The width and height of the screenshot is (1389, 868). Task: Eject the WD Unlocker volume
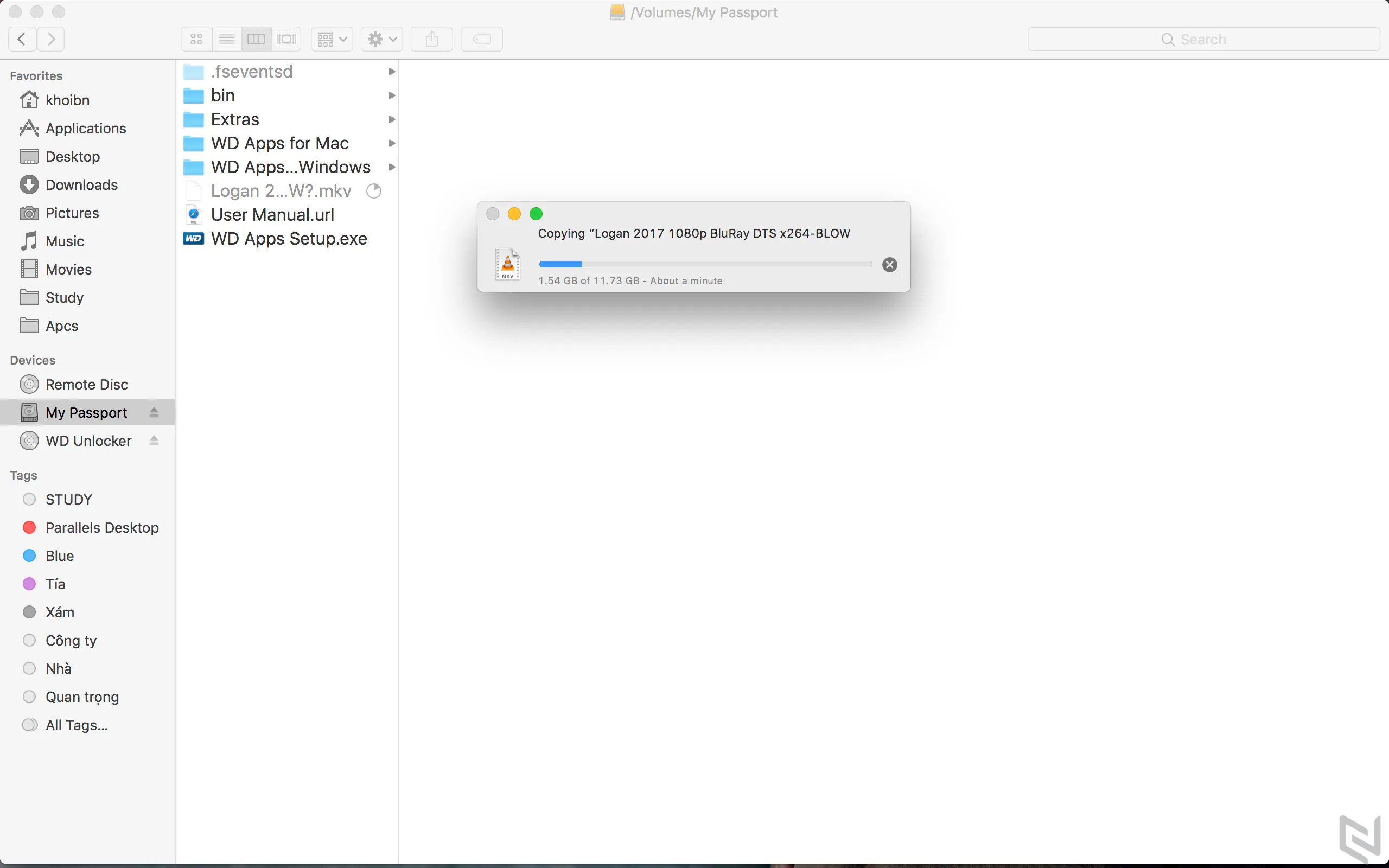pyautogui.click(x=154, y=441)
